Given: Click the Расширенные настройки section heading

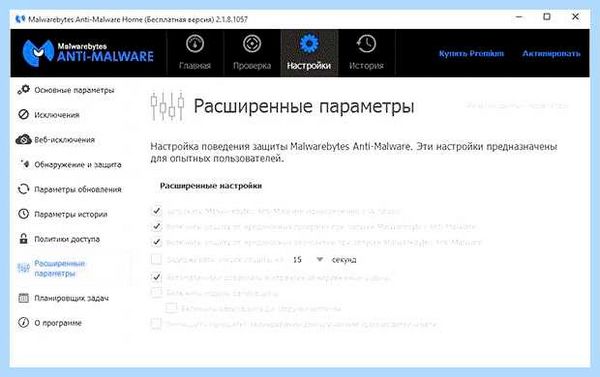Looking at the screenshot, I should [x=211, y=186].
